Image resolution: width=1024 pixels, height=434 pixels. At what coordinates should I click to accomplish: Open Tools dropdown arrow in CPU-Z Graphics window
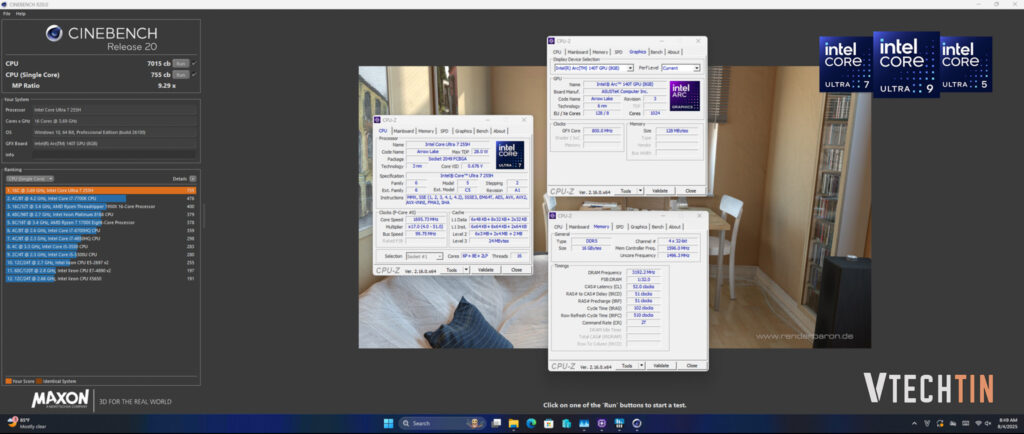coord(641,191)
